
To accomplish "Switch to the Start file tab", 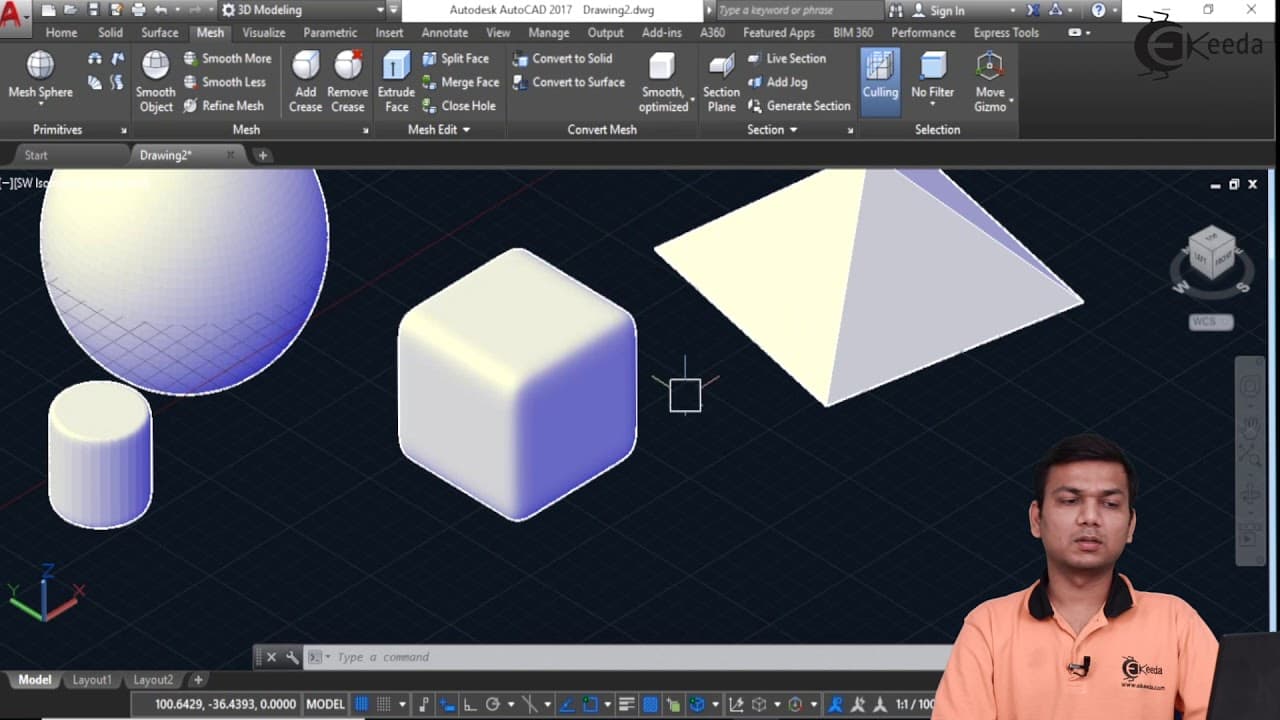I will pos(36,155).
